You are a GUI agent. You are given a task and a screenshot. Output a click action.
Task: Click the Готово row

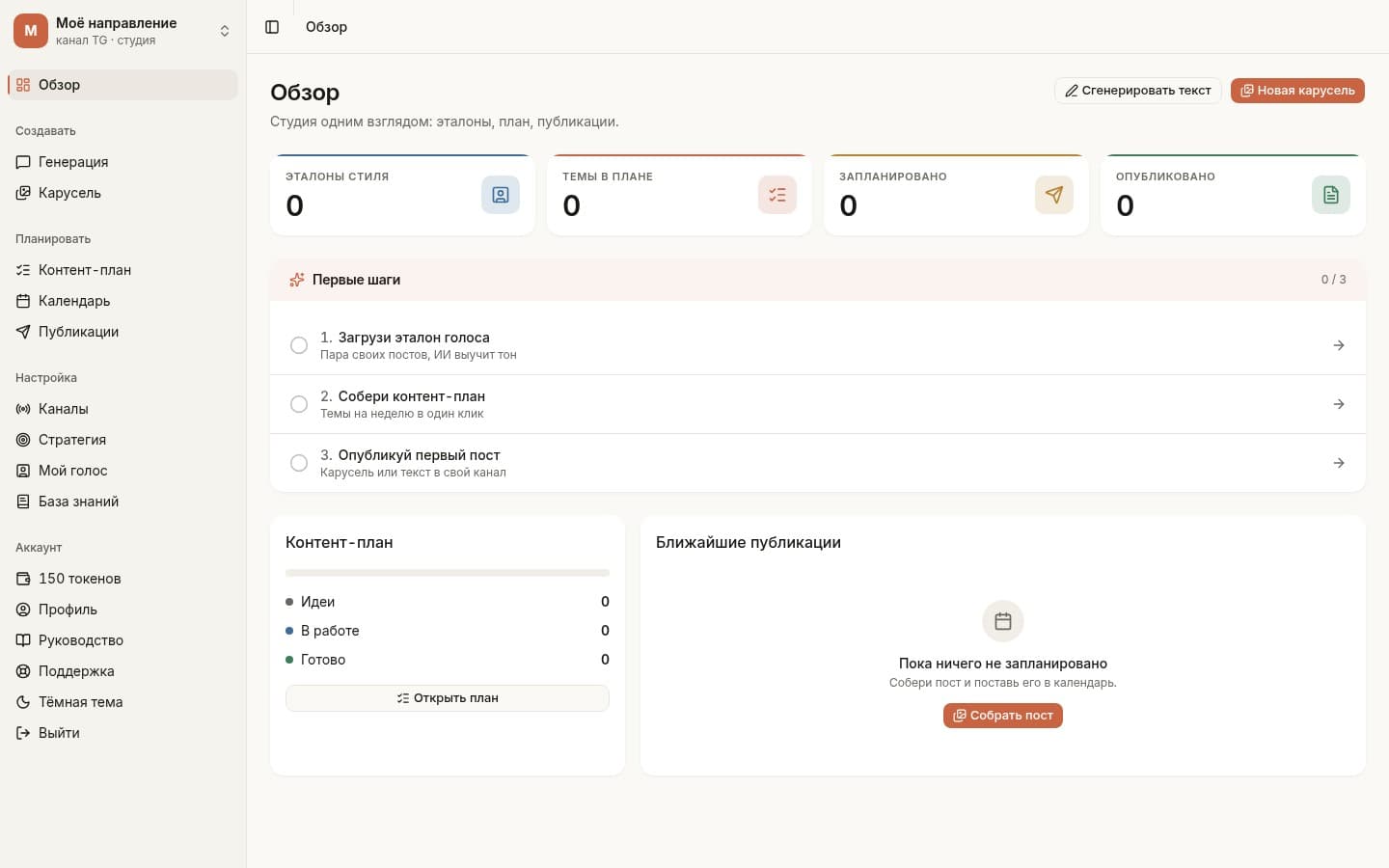coord(448,660)
